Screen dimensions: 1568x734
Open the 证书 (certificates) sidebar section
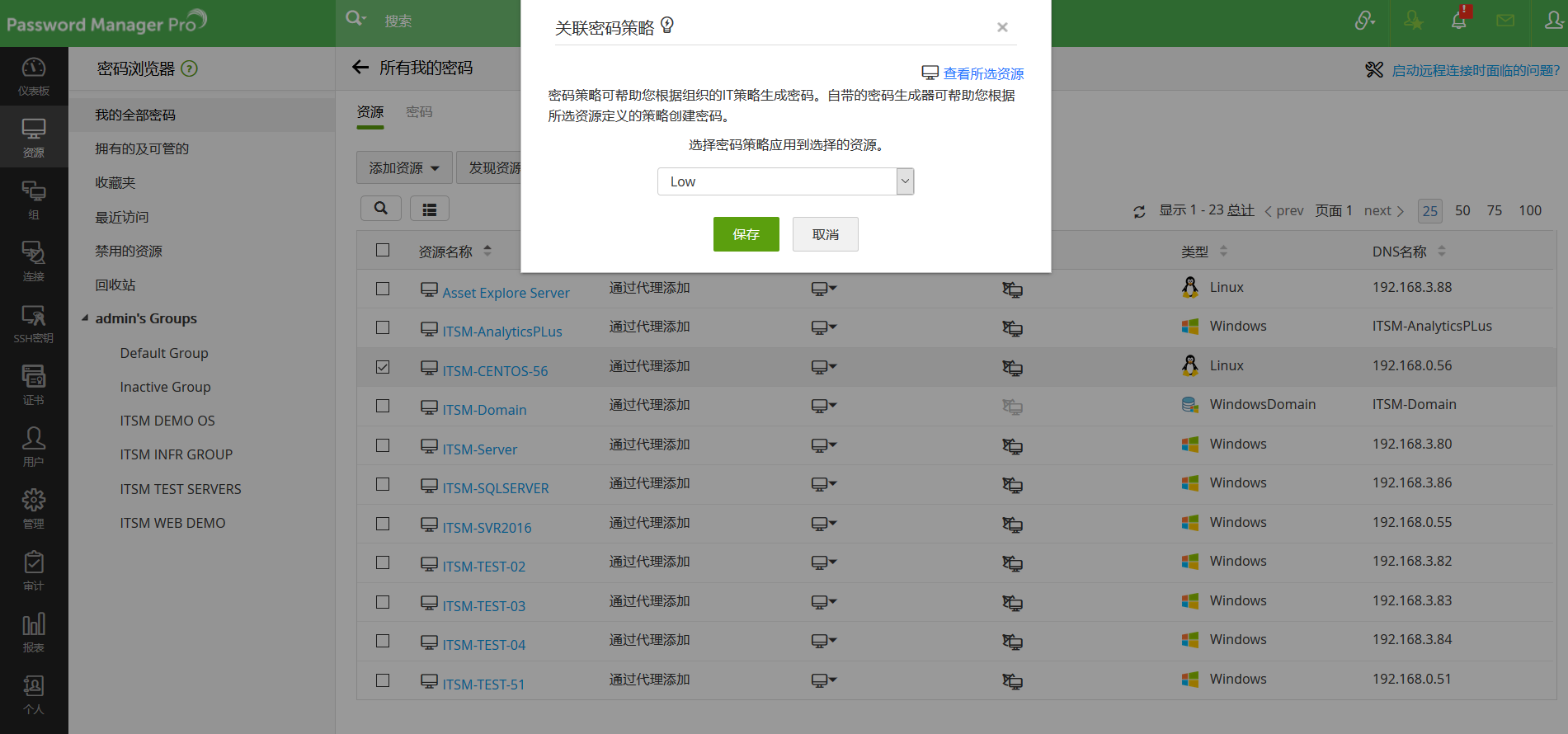click(33, 384)
